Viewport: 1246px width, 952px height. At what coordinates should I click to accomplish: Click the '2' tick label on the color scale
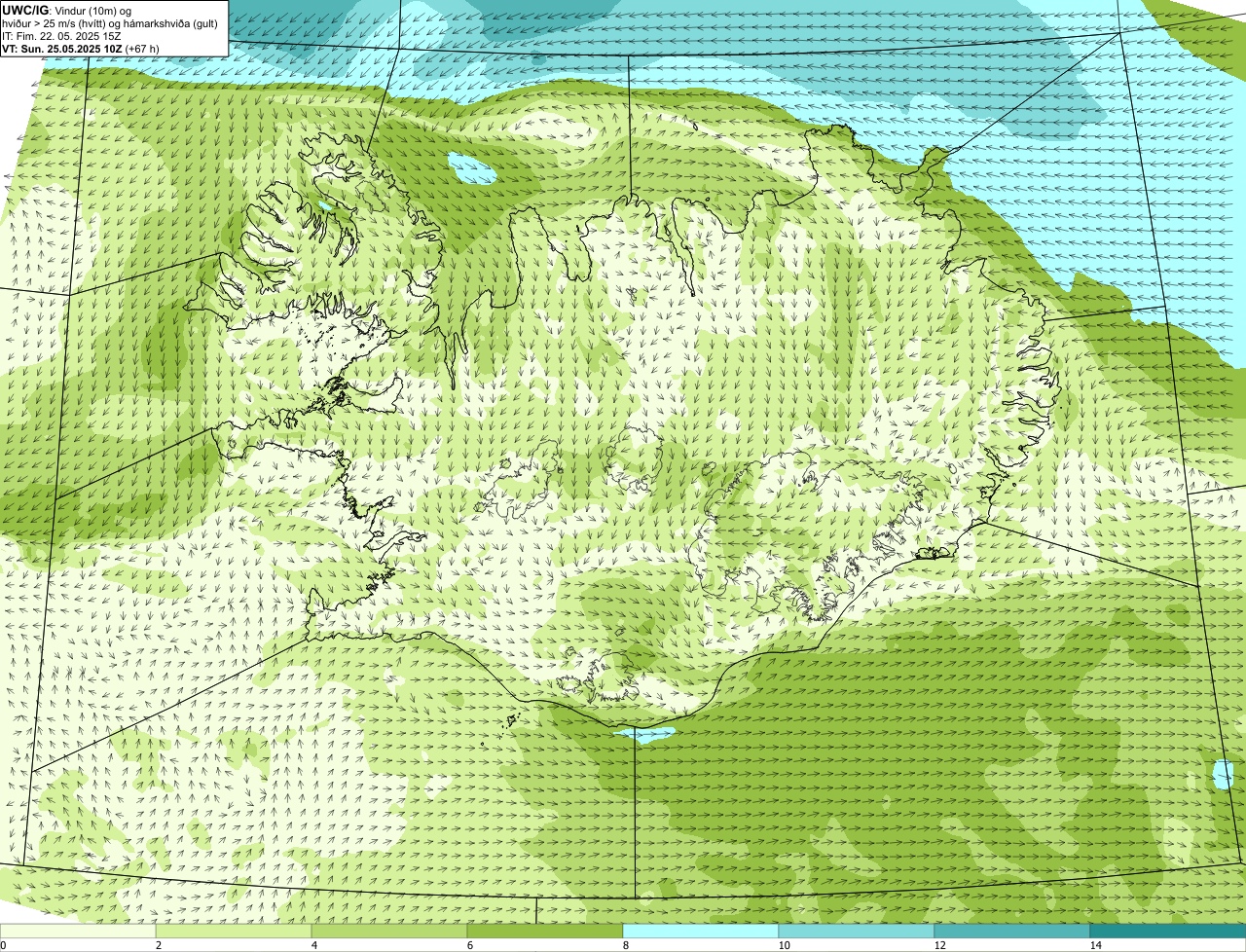[x=158, y=945]
